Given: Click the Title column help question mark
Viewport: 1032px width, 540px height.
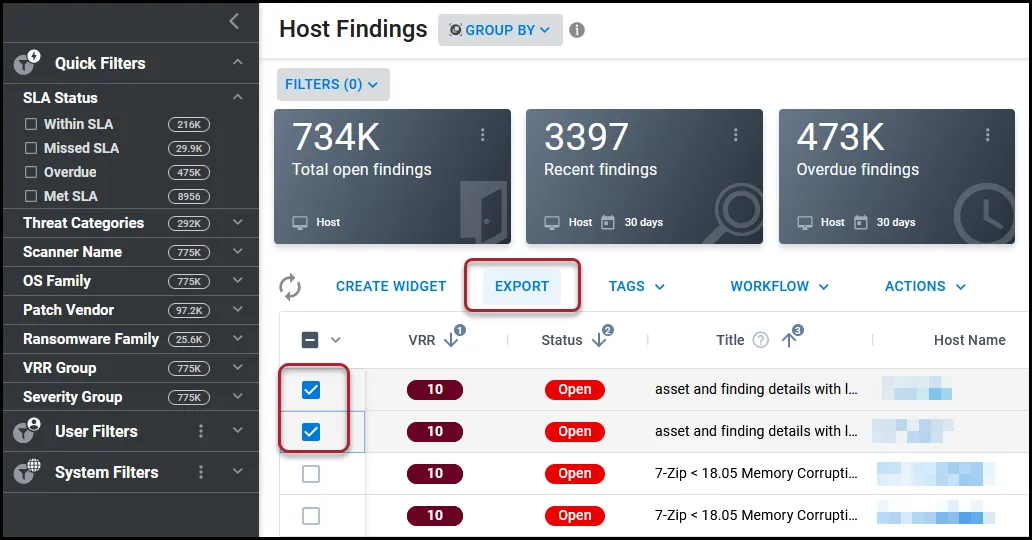Looking at the screenshot, I should 760,340.
